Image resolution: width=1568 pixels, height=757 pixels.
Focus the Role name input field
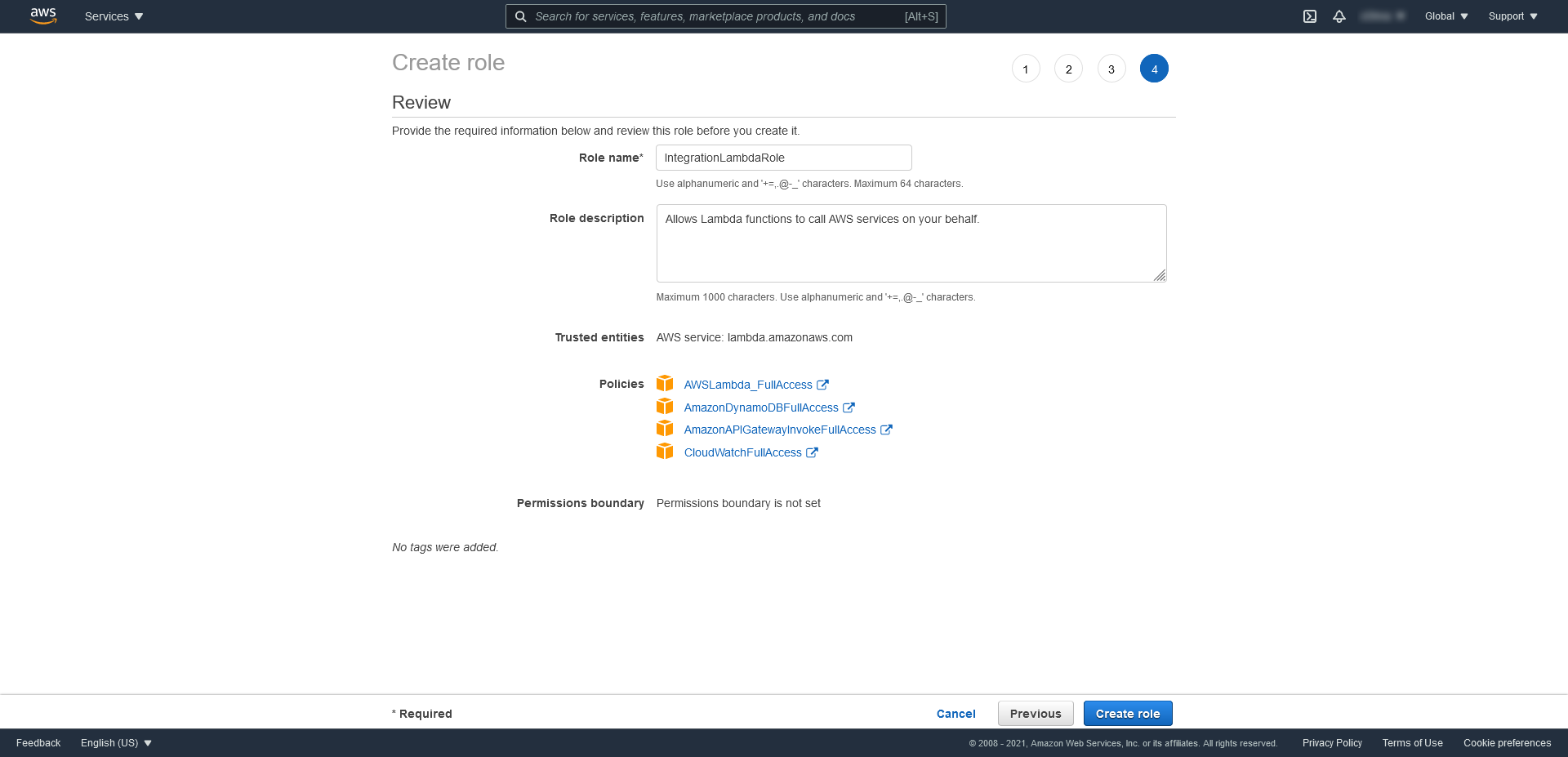click(x=784, y=158)
